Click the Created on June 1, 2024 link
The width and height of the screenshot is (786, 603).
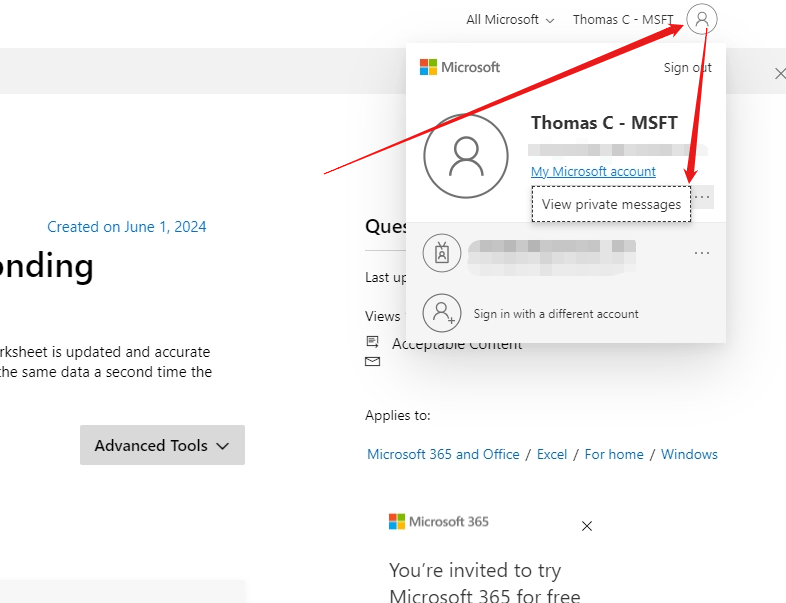coord(127,227)
